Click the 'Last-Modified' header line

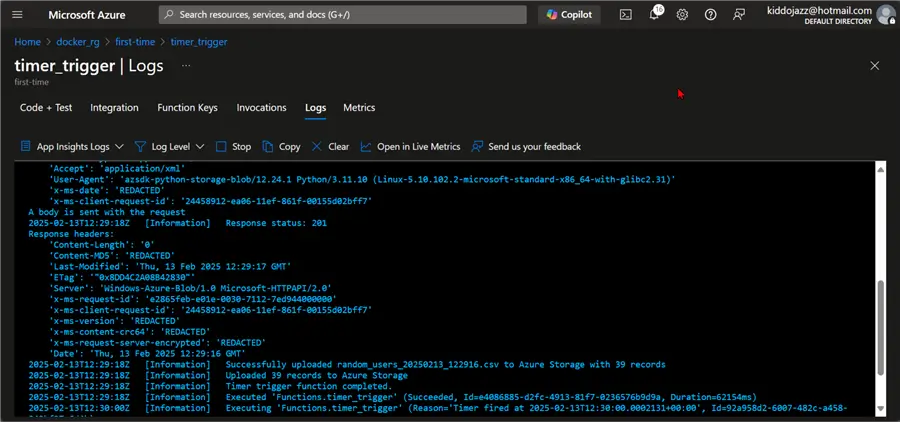click(x=169, y=266)
